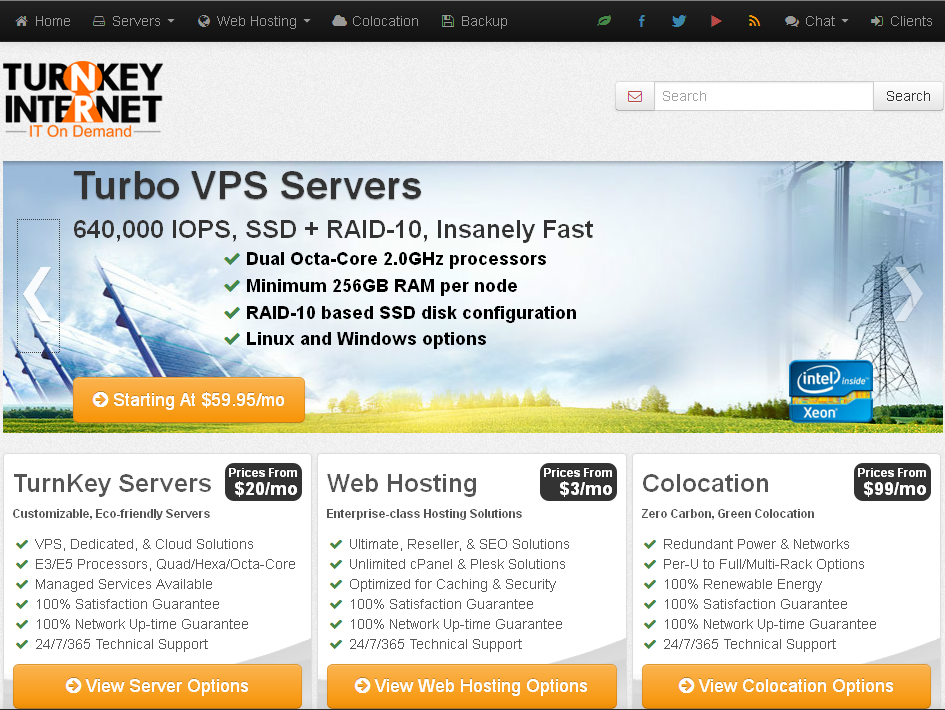The width and height of the screenshot is (945, 710).
Task: Click 'Customizable, Eco-friendly Servers' subtitle
Action: tap(111, 514)
